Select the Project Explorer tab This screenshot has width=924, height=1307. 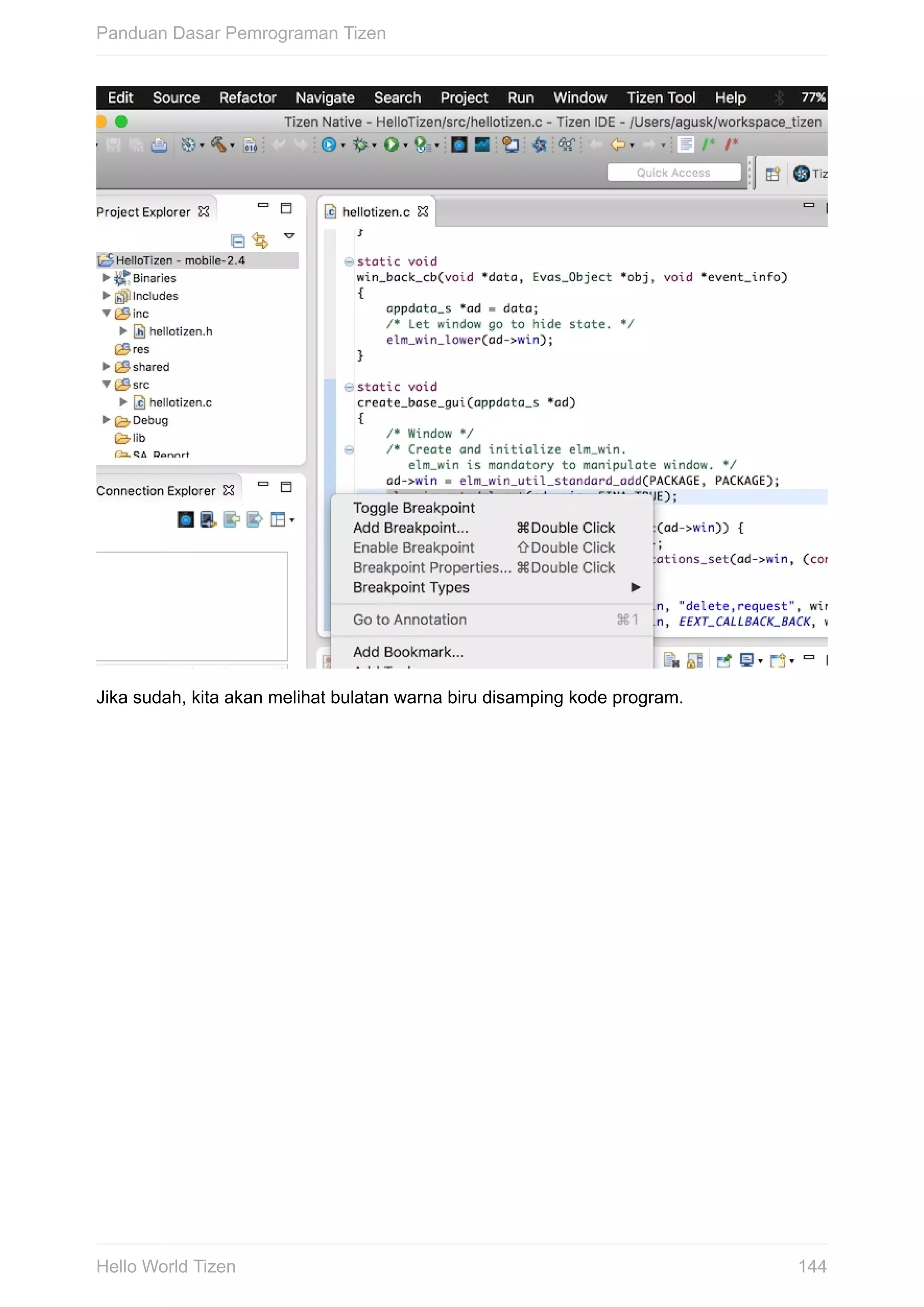pos(143,212)
